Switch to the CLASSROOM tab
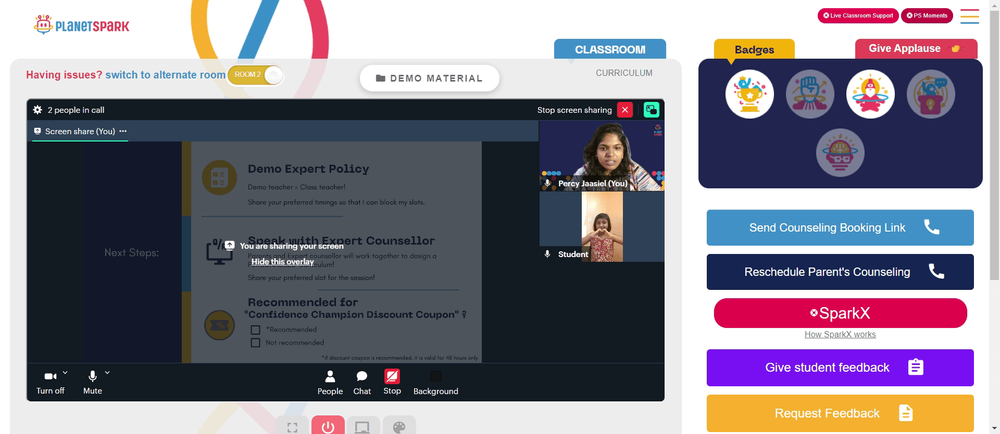1000x434 pixels. tap(610, 49)
